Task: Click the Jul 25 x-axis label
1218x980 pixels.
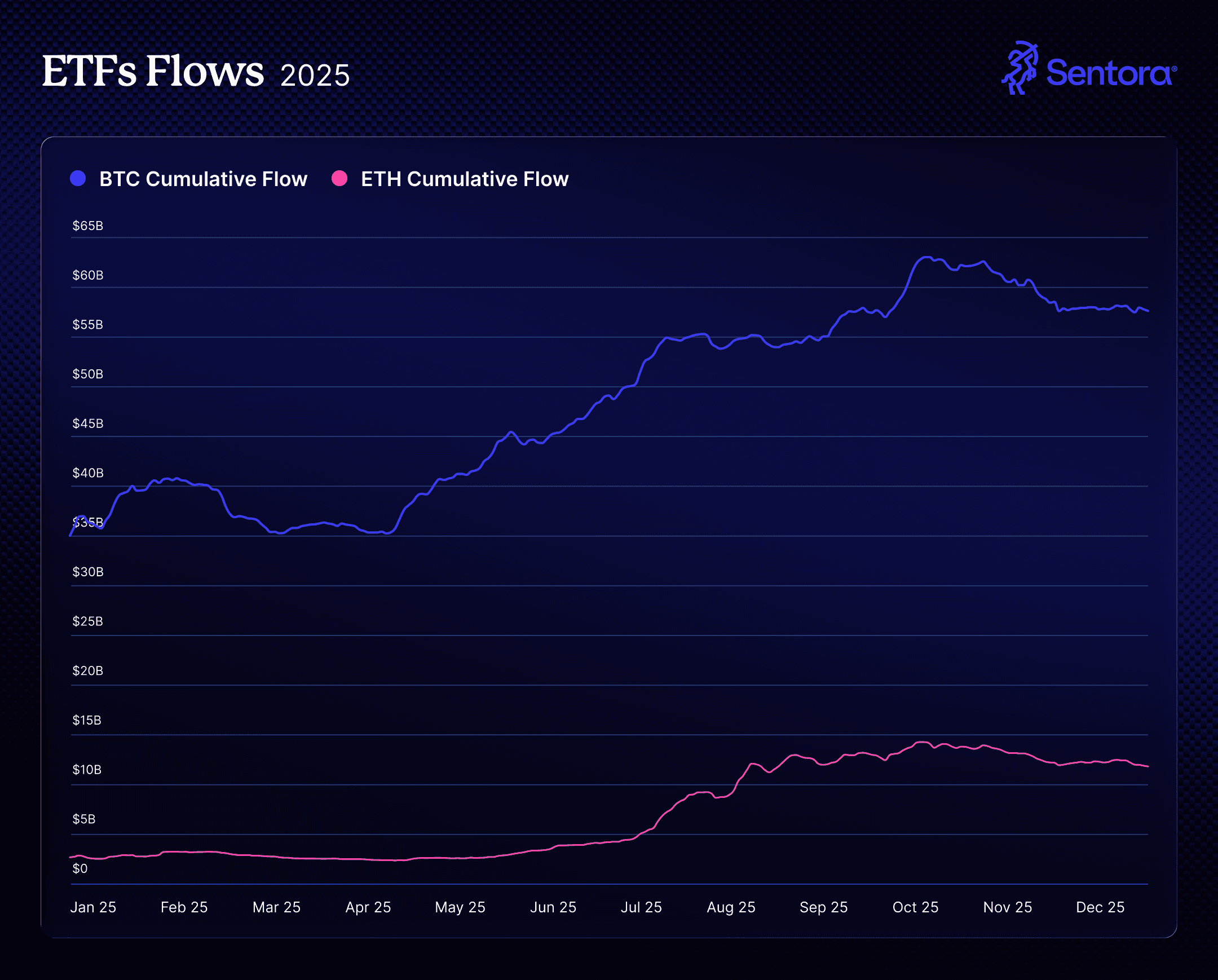Action: pyautogui.click(x=641, y=907)
